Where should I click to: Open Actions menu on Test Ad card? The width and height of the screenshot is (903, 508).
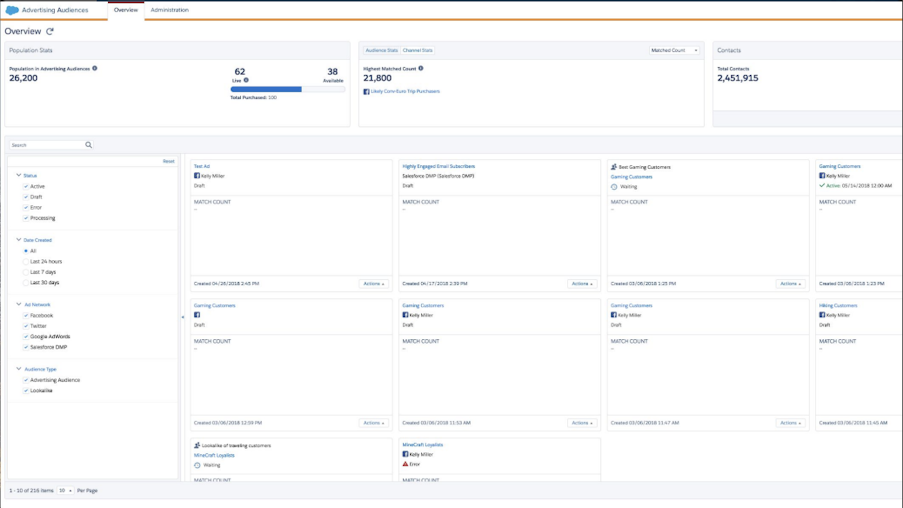[374, 283]
